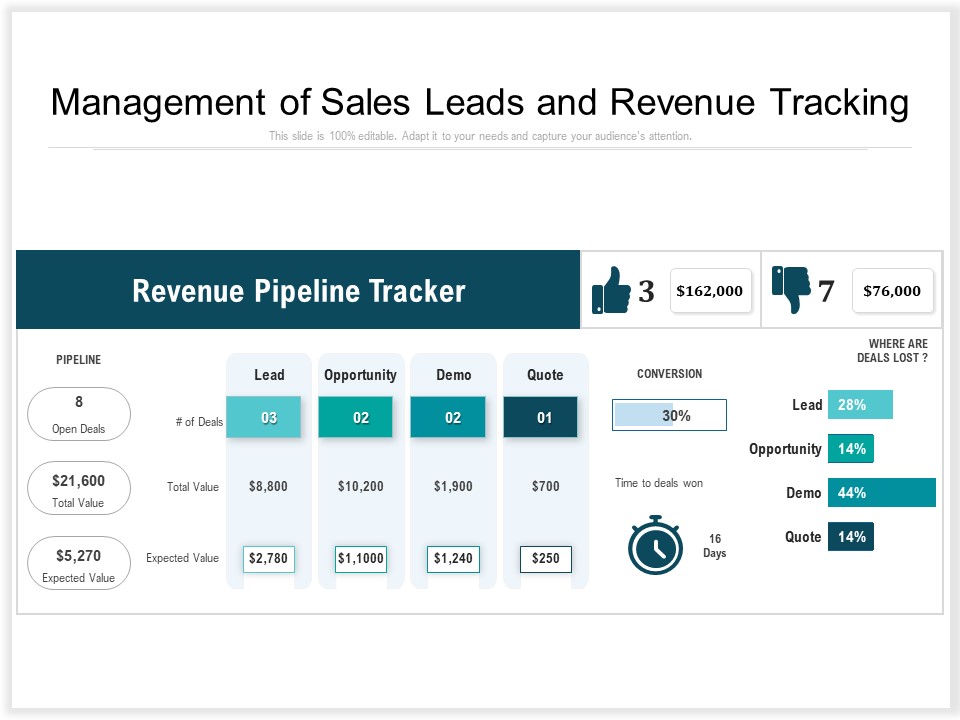This screenshot has height=720, width=960.
Task: Click the 30% conversion progress bar
Action: click(x=669, y=415)
